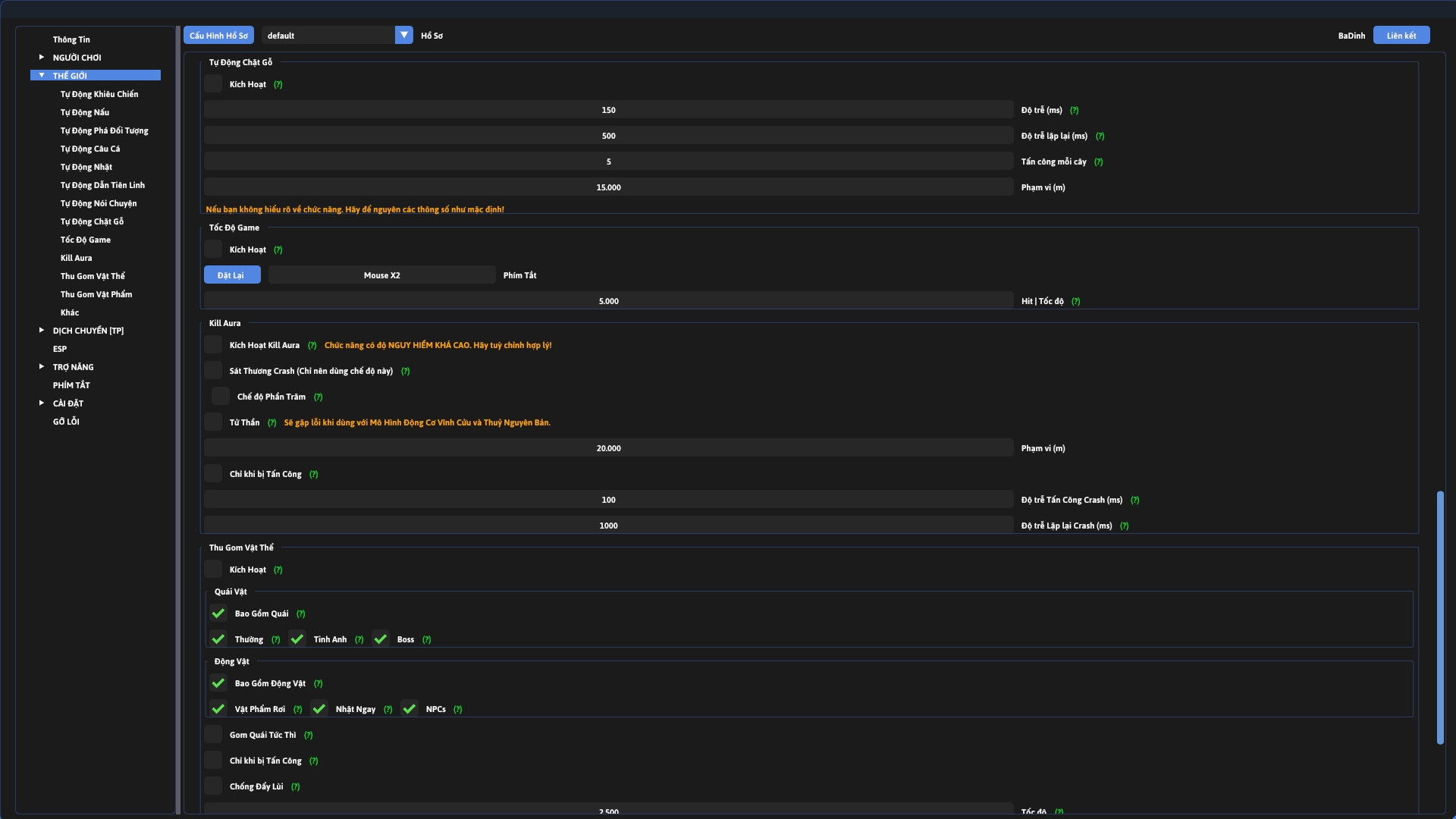The image size is (1456, 819).
Task: Click help icon next to Độ trễ (ms)
Action: point(1074,111)
